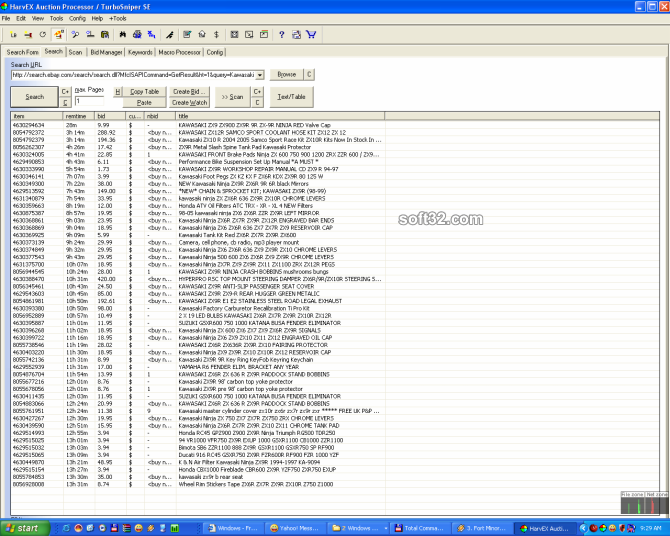
Task: Click the C button next to Browse
Action: [309, 74]
